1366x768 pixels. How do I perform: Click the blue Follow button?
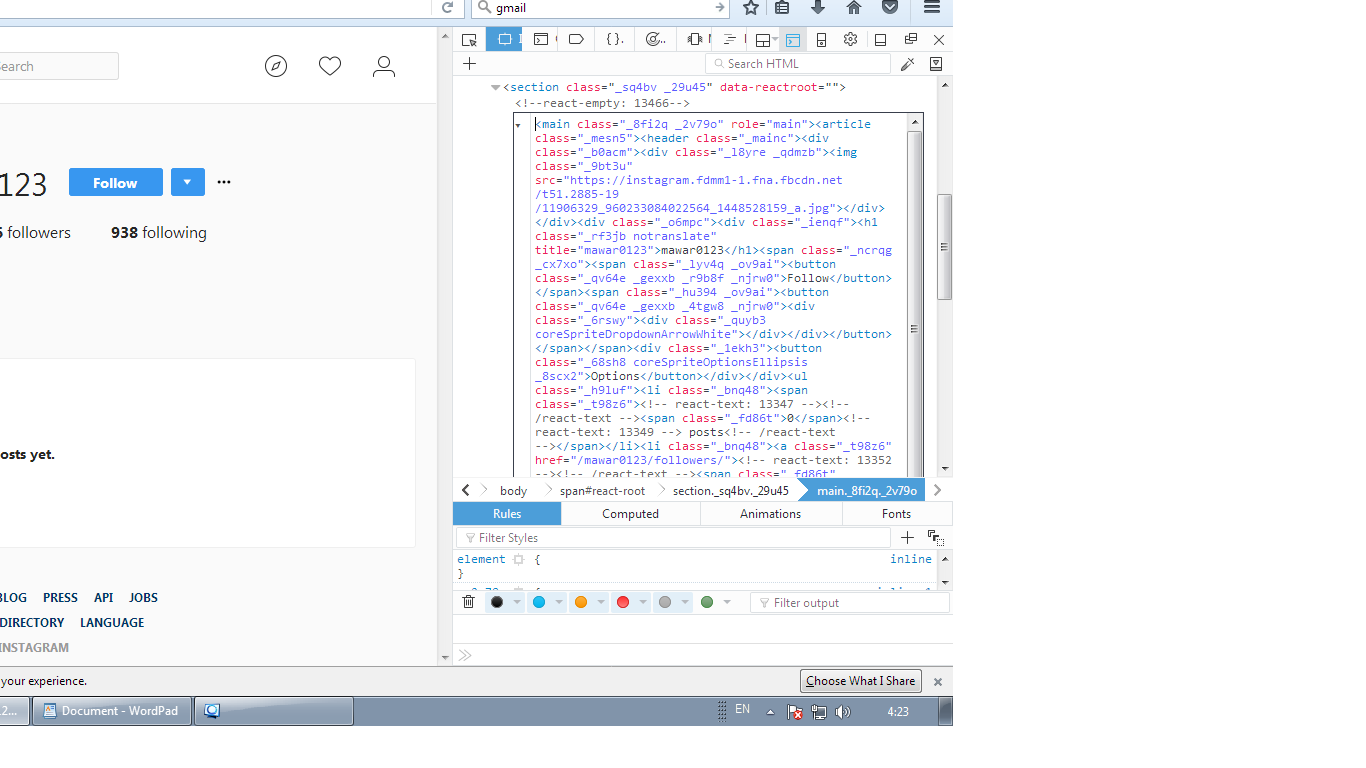[x=115, y=183]
